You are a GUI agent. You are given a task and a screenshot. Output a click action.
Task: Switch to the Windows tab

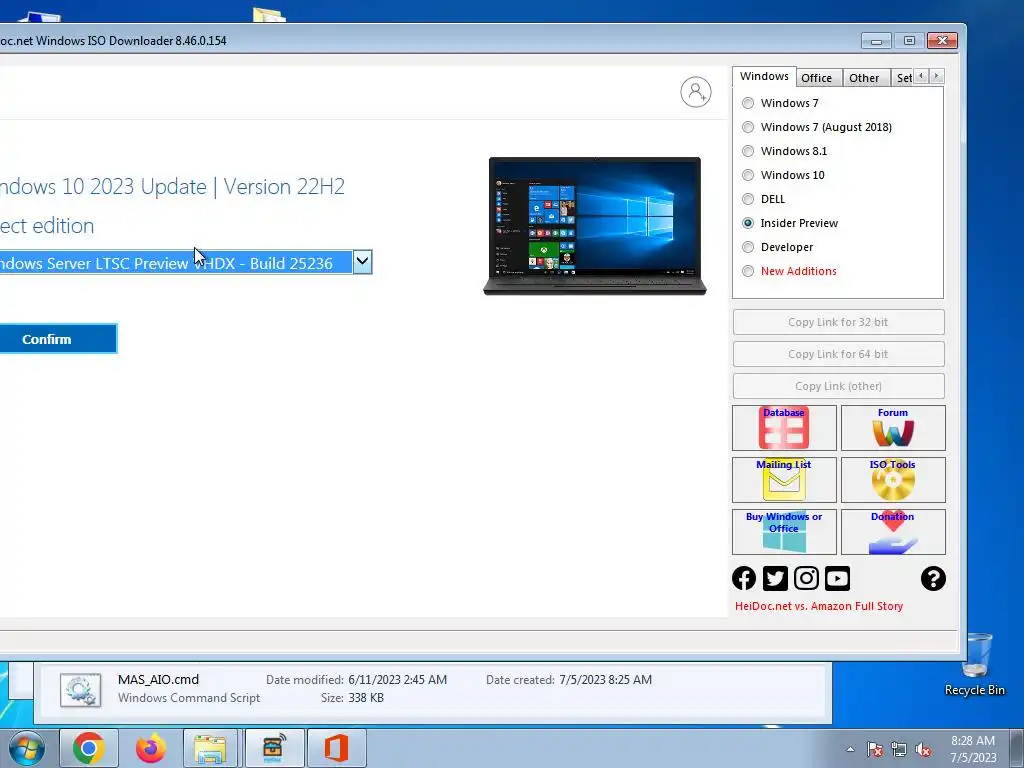coord(764,76)
